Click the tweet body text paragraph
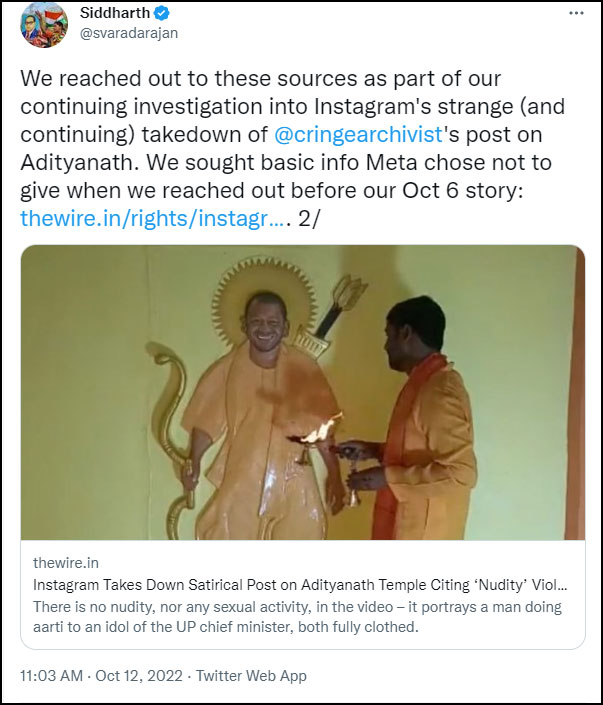Viewport: 603px width, 705px height. click(292, 148)
